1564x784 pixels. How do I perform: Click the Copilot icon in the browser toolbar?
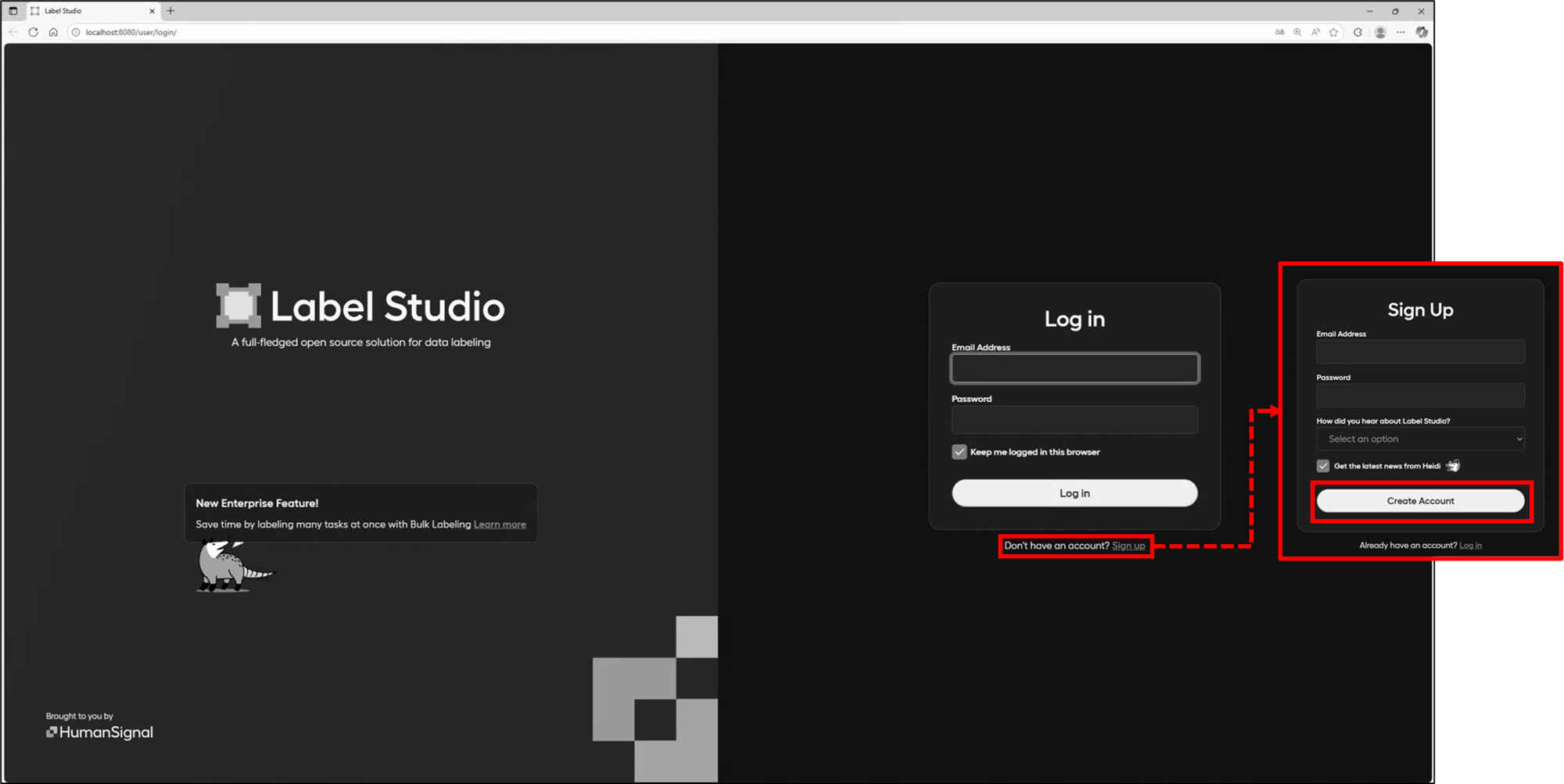pos(1422,32)
